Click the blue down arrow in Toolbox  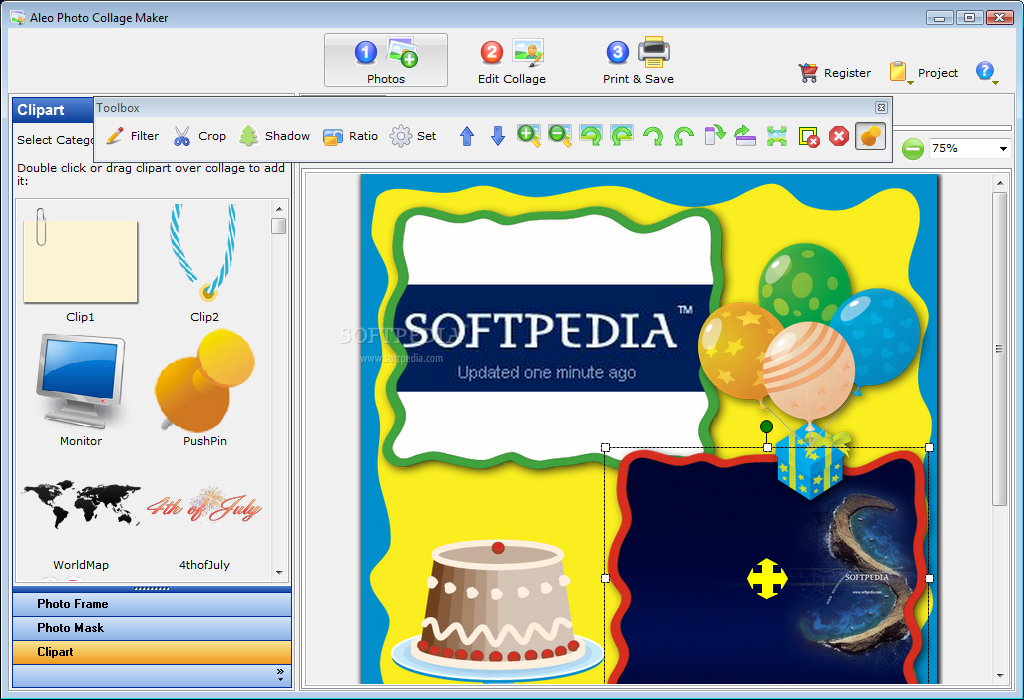click(498, 136)
